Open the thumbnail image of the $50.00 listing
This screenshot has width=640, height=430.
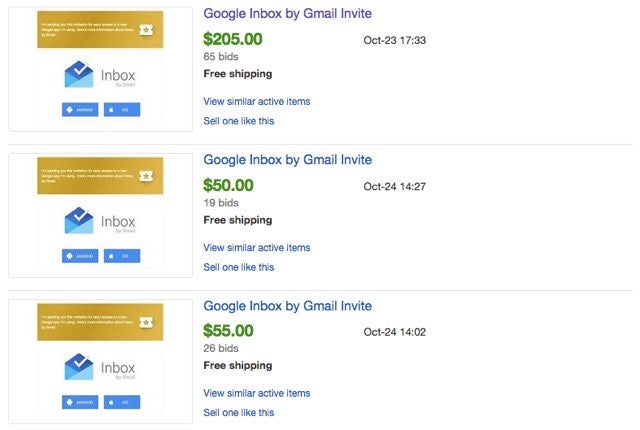pyautogui.click(x=100, y=215)
